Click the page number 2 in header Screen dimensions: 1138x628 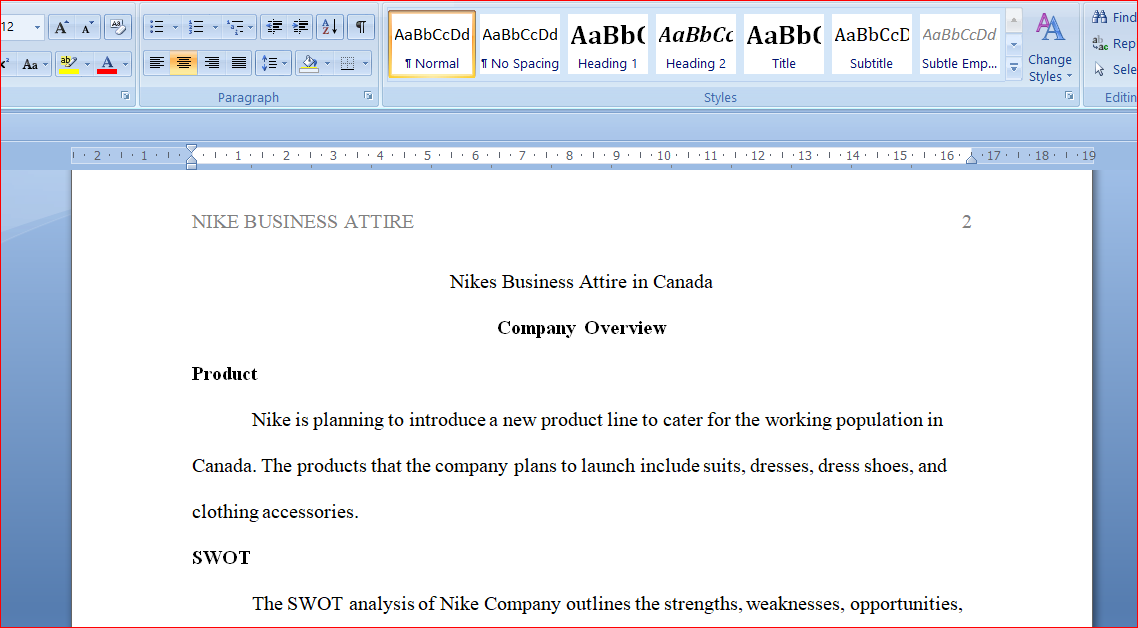pyautogui.click(x=966, y=221)
